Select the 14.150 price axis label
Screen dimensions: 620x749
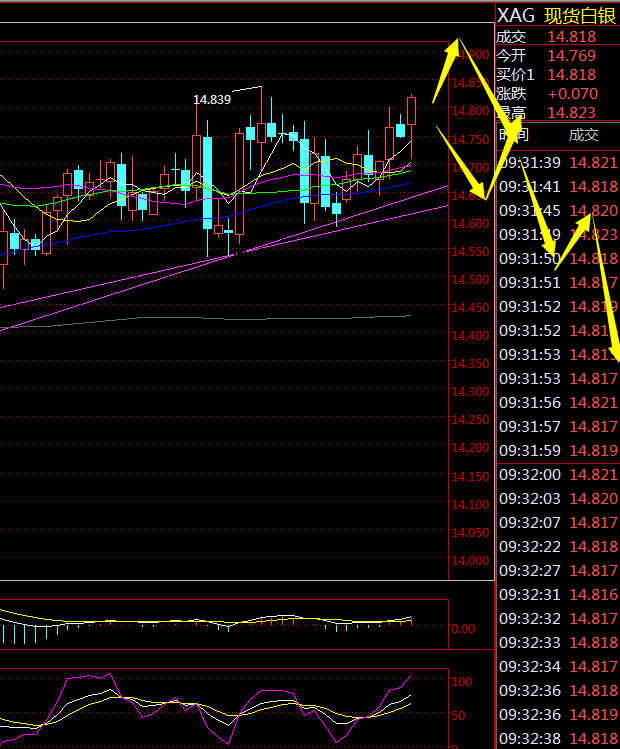[470, 477]
